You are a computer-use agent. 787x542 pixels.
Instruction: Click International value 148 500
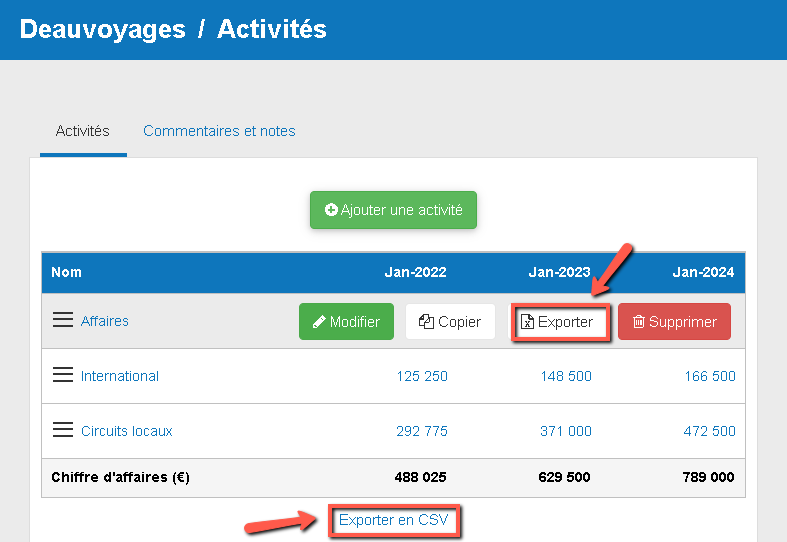(x=566, y=376)
